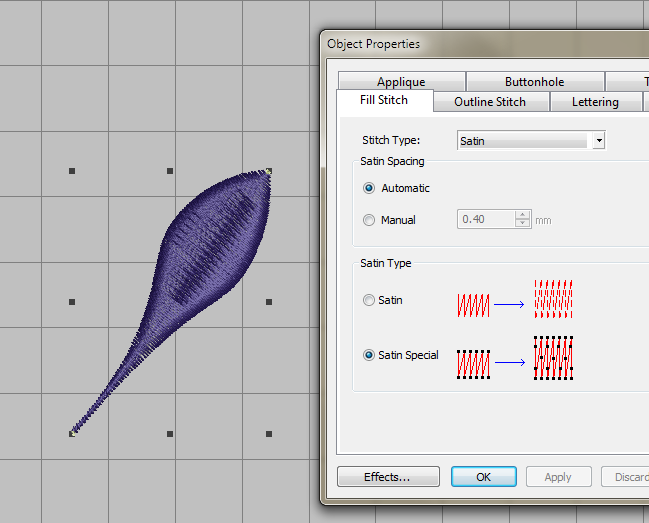
Task: Confirm the dialog with OK
Action: [x=483, y=477]
